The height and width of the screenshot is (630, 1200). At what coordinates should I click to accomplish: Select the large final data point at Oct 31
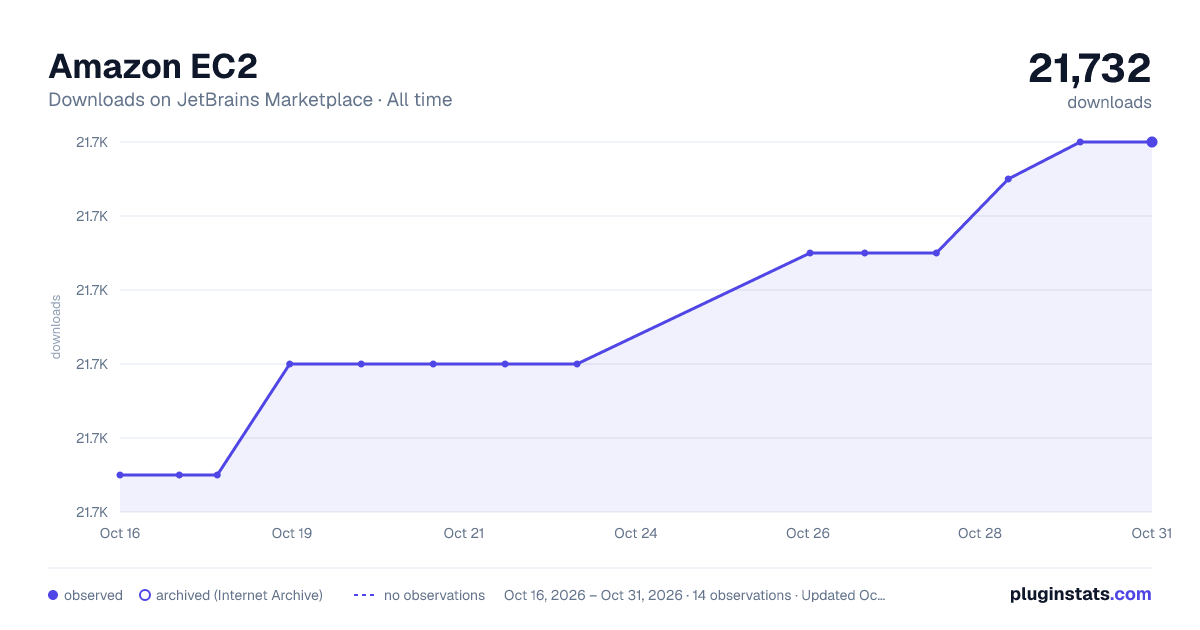click(1152, 142)
